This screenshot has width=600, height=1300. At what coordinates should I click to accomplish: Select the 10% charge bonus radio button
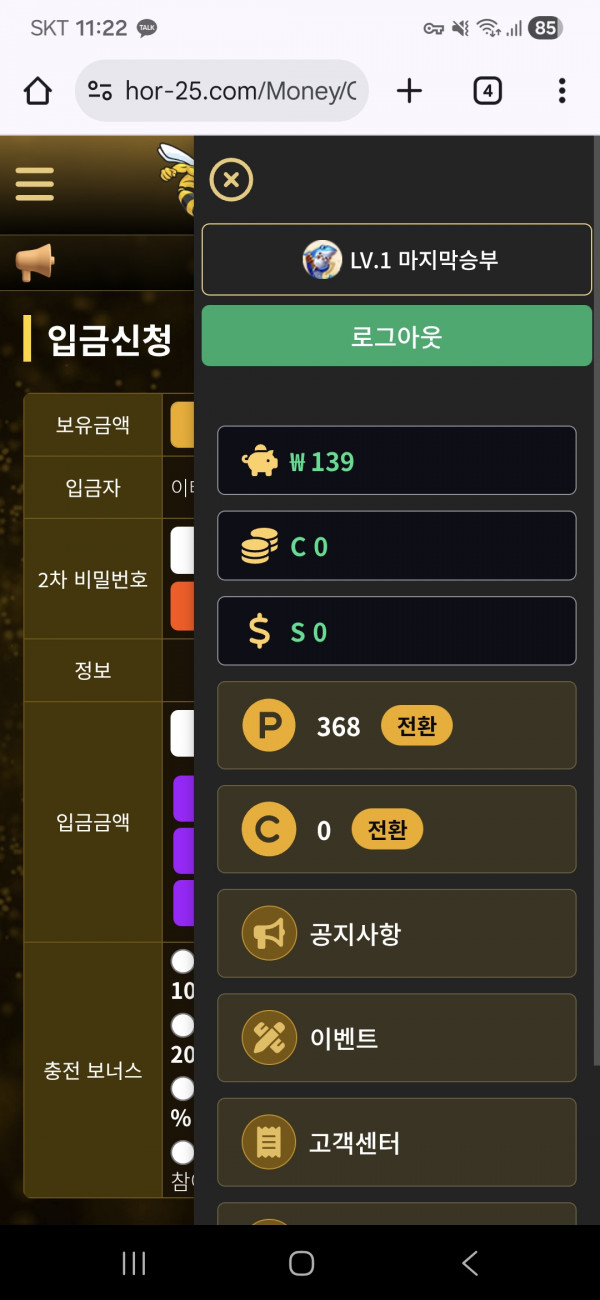pos(183,961)
